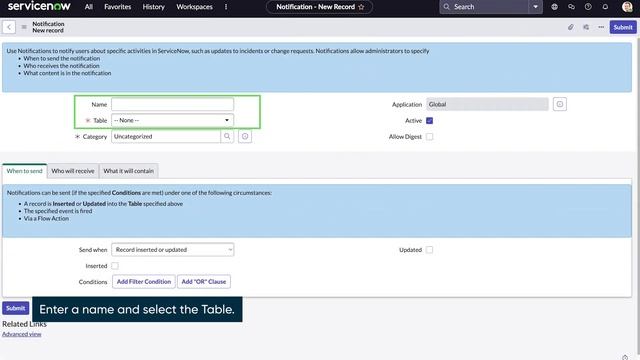Open the chat sidebar discussions icon

coord(571,7)
